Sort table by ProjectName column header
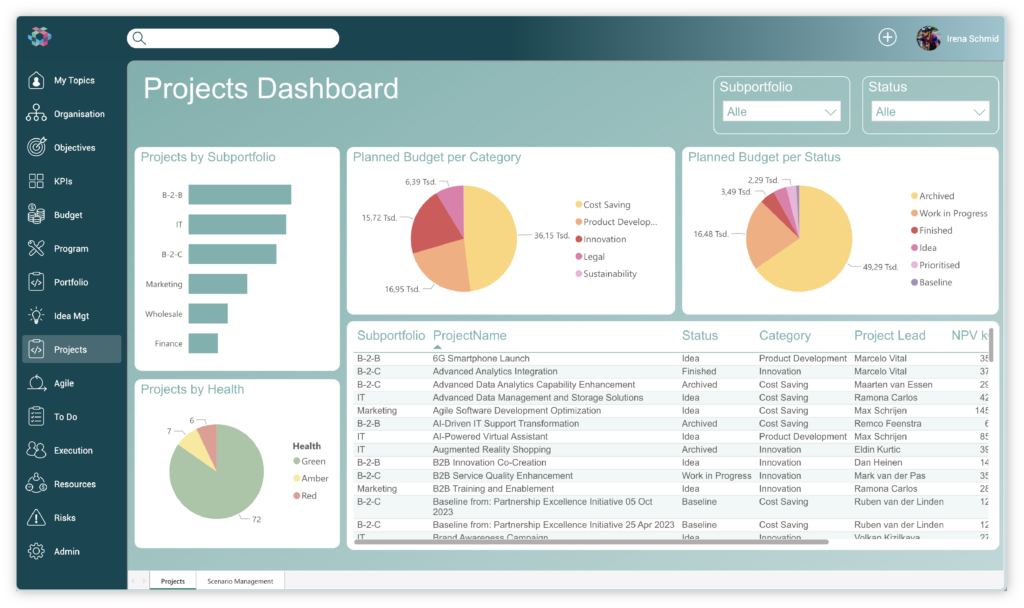 tap(469, 336)
